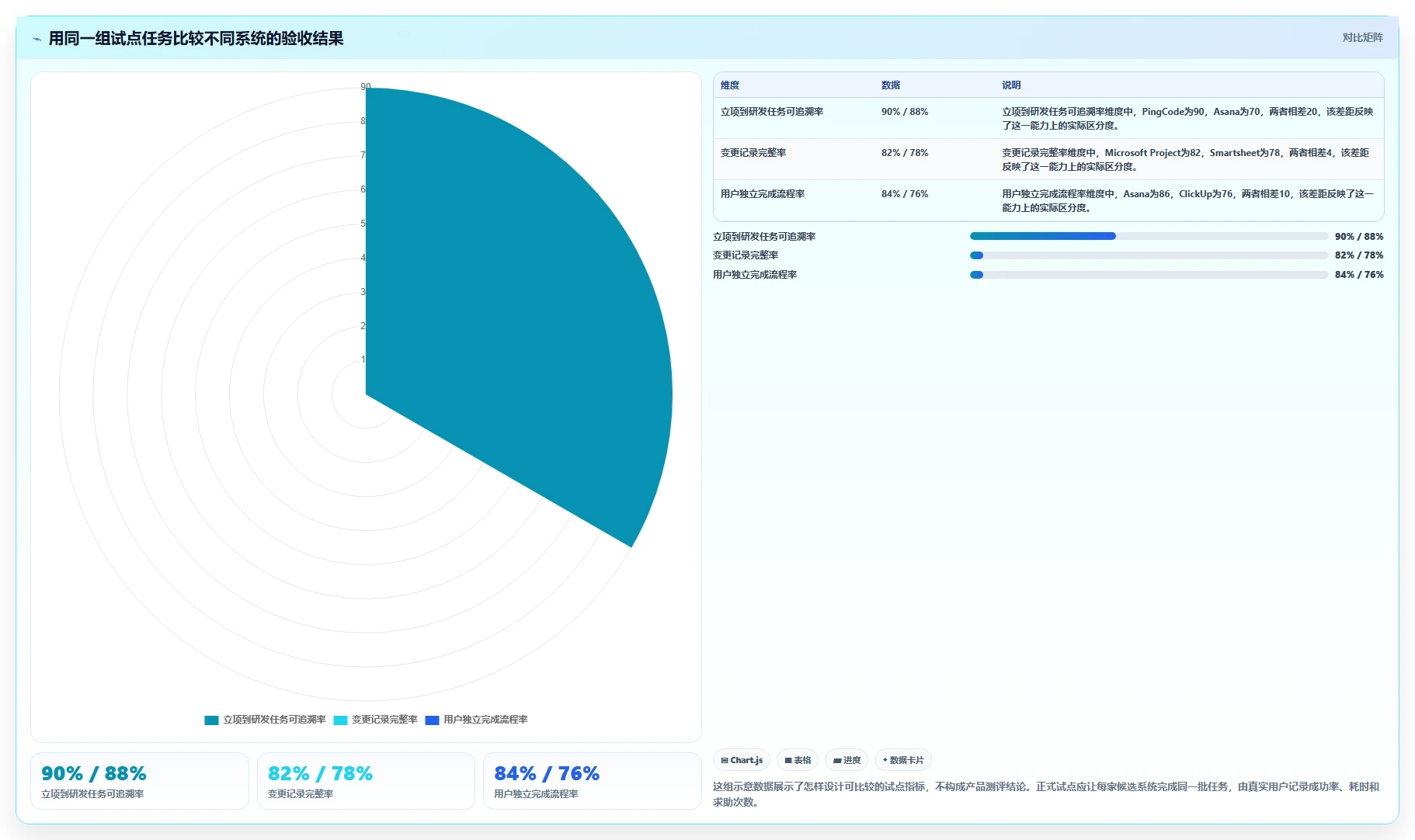The height and width of the screenshot is (840, 1415).
Task: Click progress list label 变更记录完整率
Action: (746, 255)
